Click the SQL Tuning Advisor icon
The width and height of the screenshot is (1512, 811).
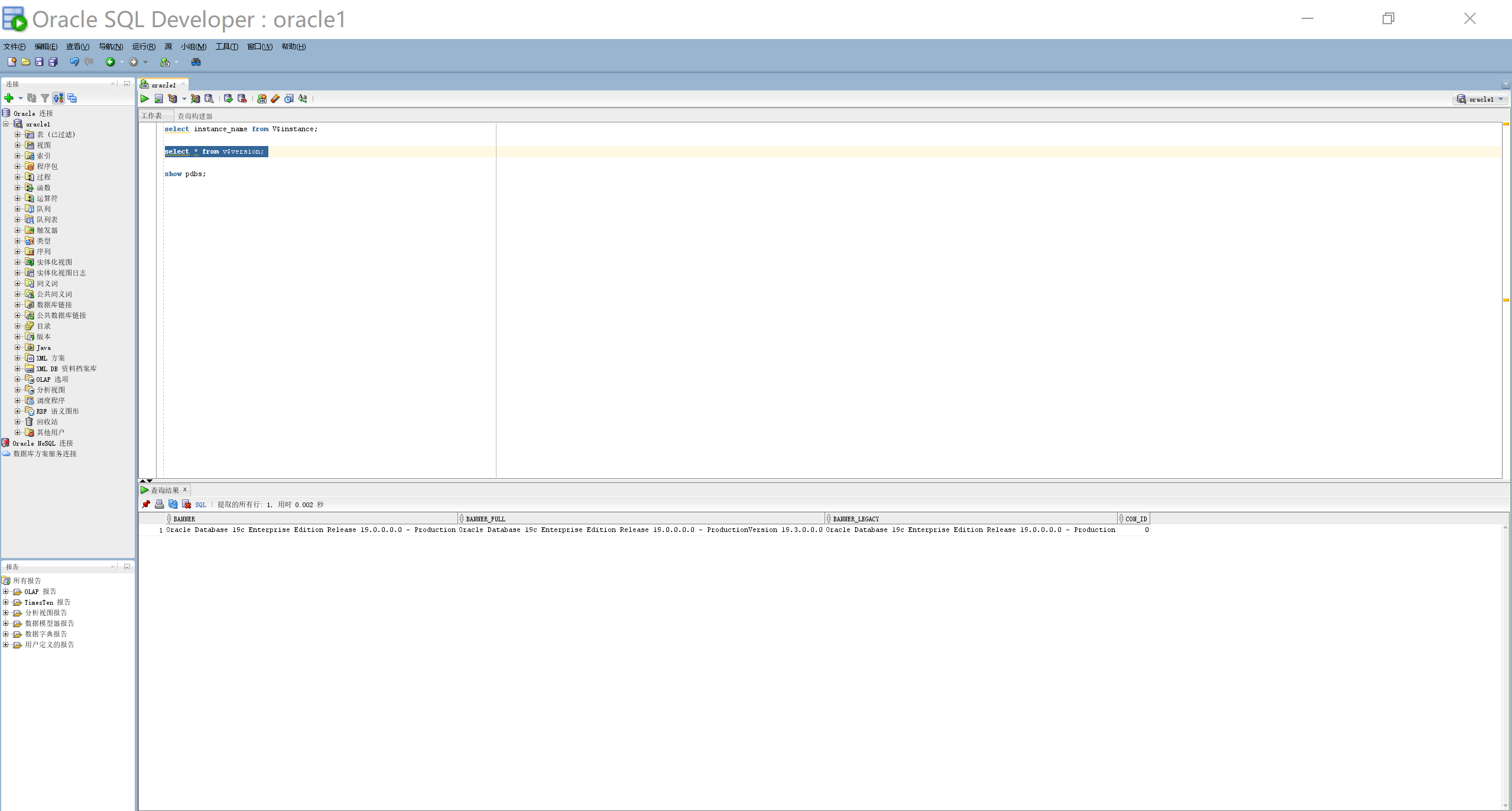click(x=209, y=99)
